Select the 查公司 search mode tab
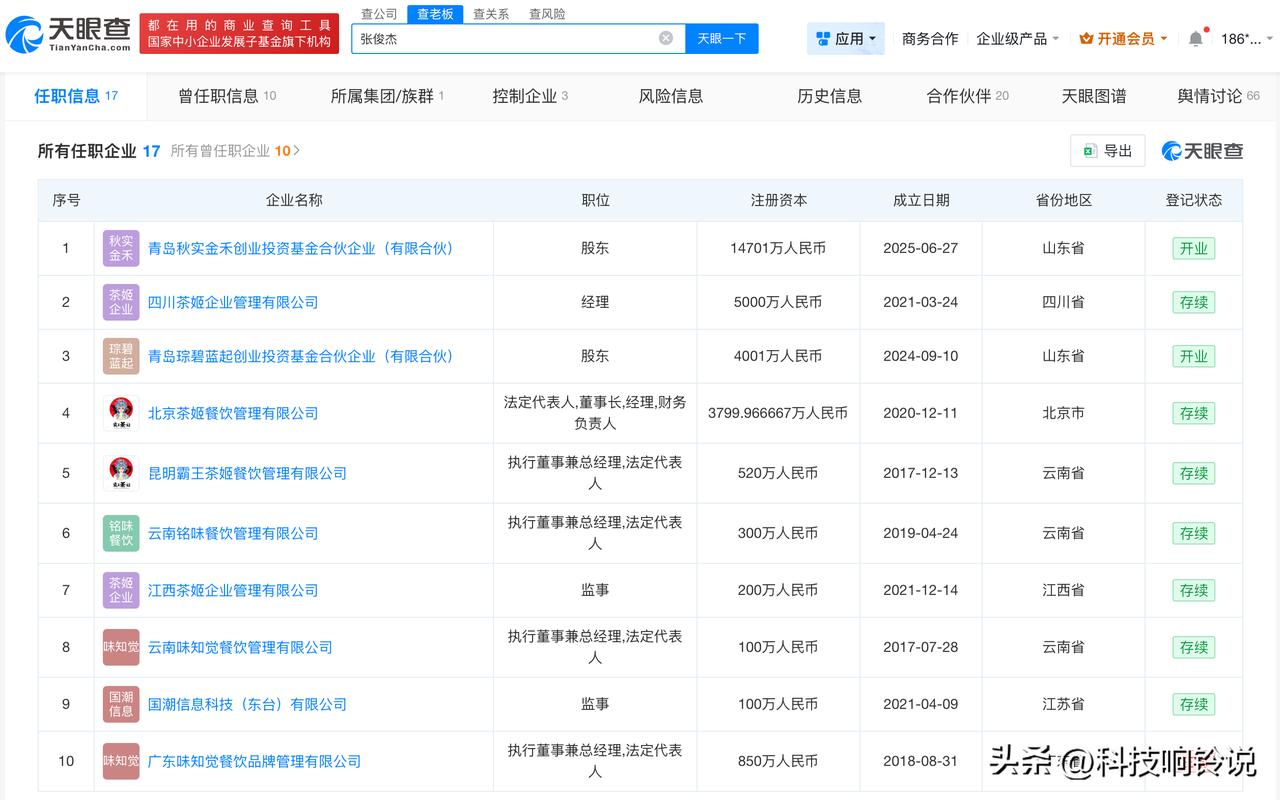Image resolution: width=1280 pixels, height=800 pixels. 379,14
